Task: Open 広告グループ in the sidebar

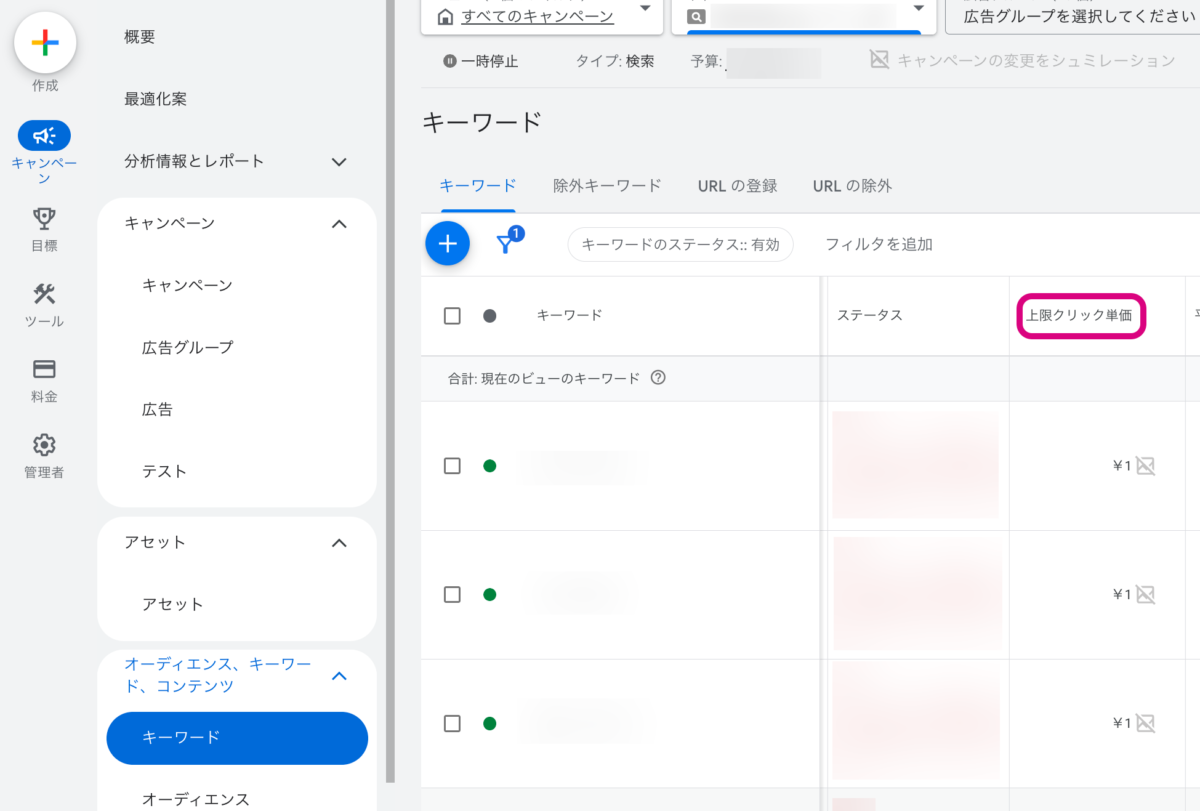Action: (188, 348)
